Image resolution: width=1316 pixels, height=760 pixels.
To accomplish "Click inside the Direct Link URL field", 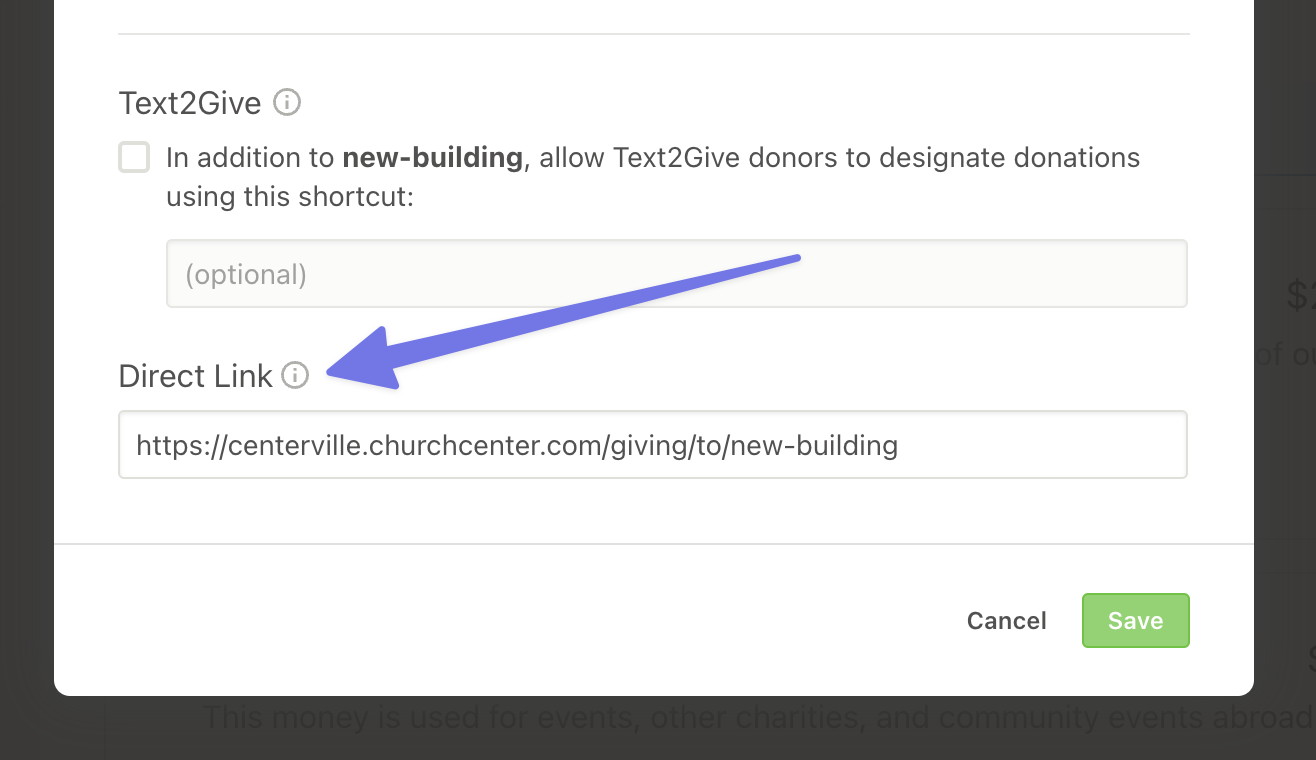I will (653, 444).
